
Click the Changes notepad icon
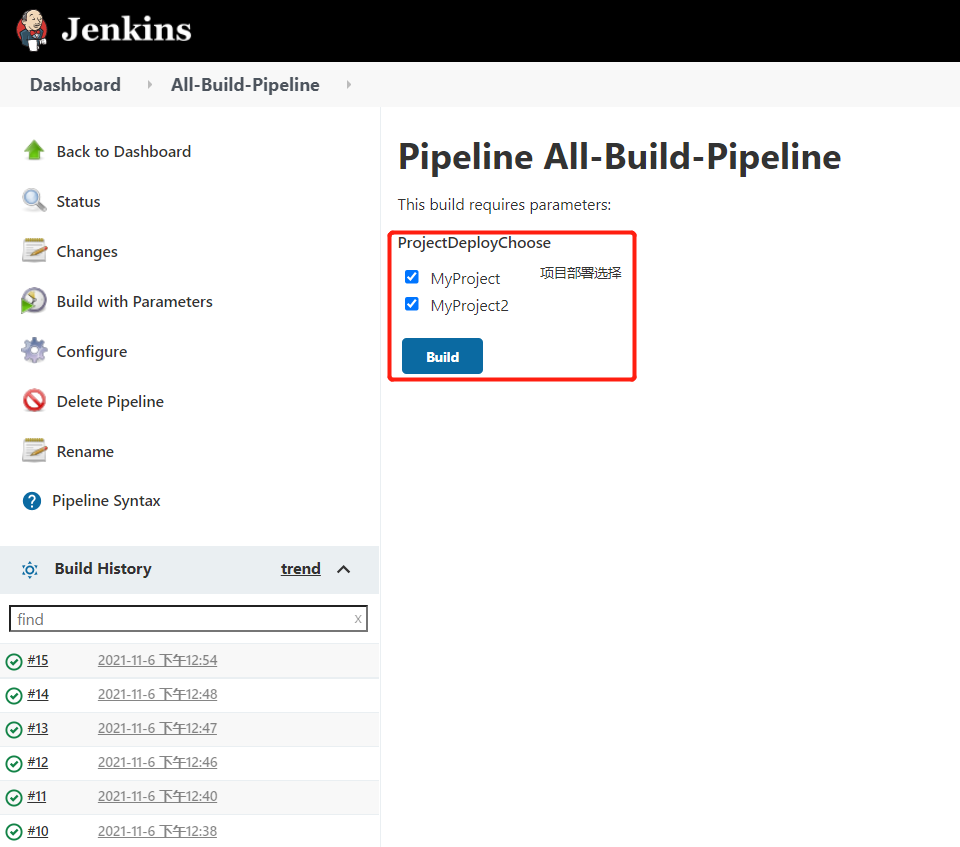[x=34, y=251]
